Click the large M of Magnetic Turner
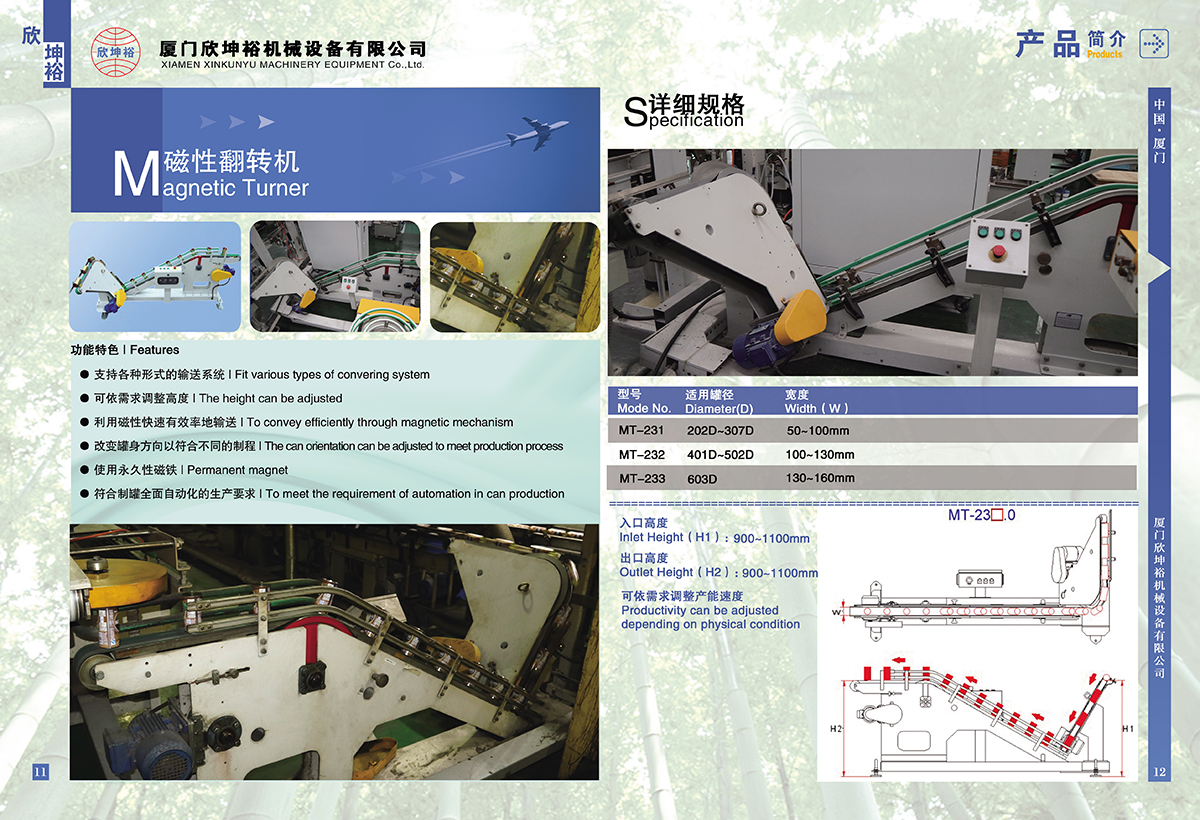Screen dimensions: 1200x820 click(x=130, y=176)
